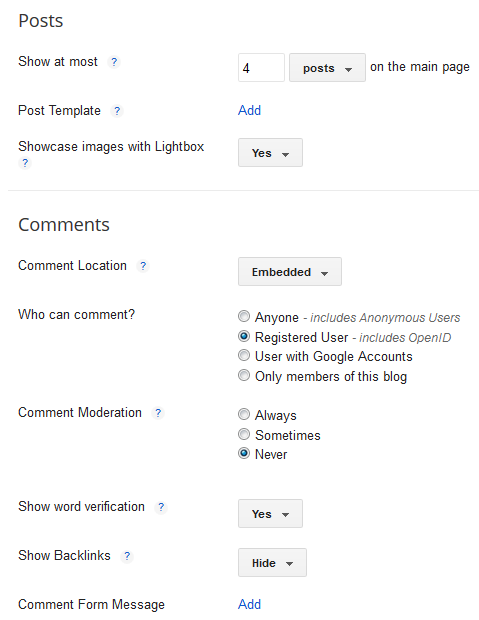Open the Embedded comment location dropdown
The height and width of the screenshot is (620, 479).
(290, 272)
